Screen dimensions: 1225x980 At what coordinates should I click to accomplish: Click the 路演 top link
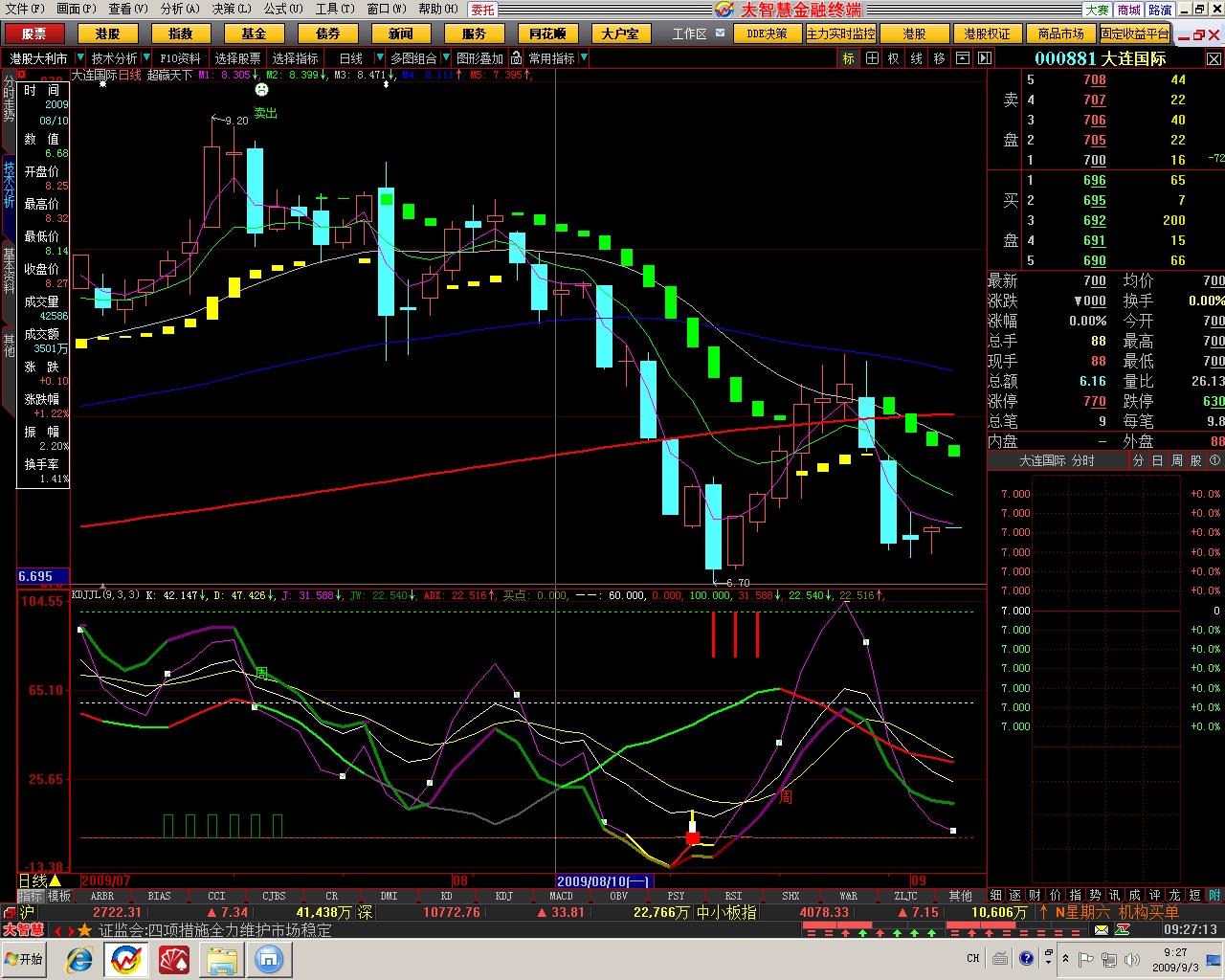click(1160, 10)
